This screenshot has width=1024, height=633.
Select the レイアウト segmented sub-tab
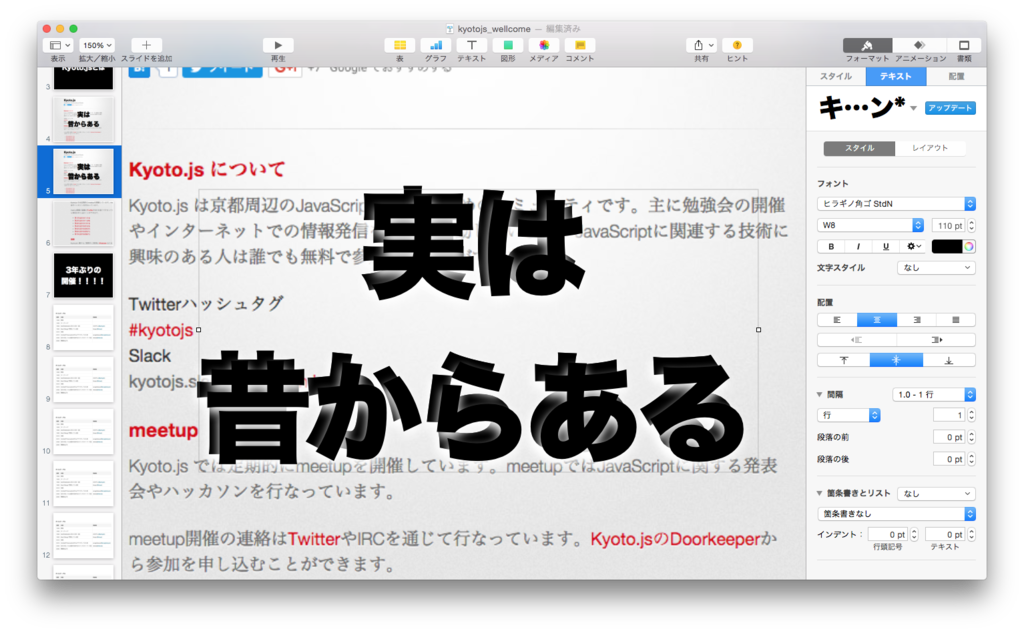pyautogui.click(x=930, y=148)
